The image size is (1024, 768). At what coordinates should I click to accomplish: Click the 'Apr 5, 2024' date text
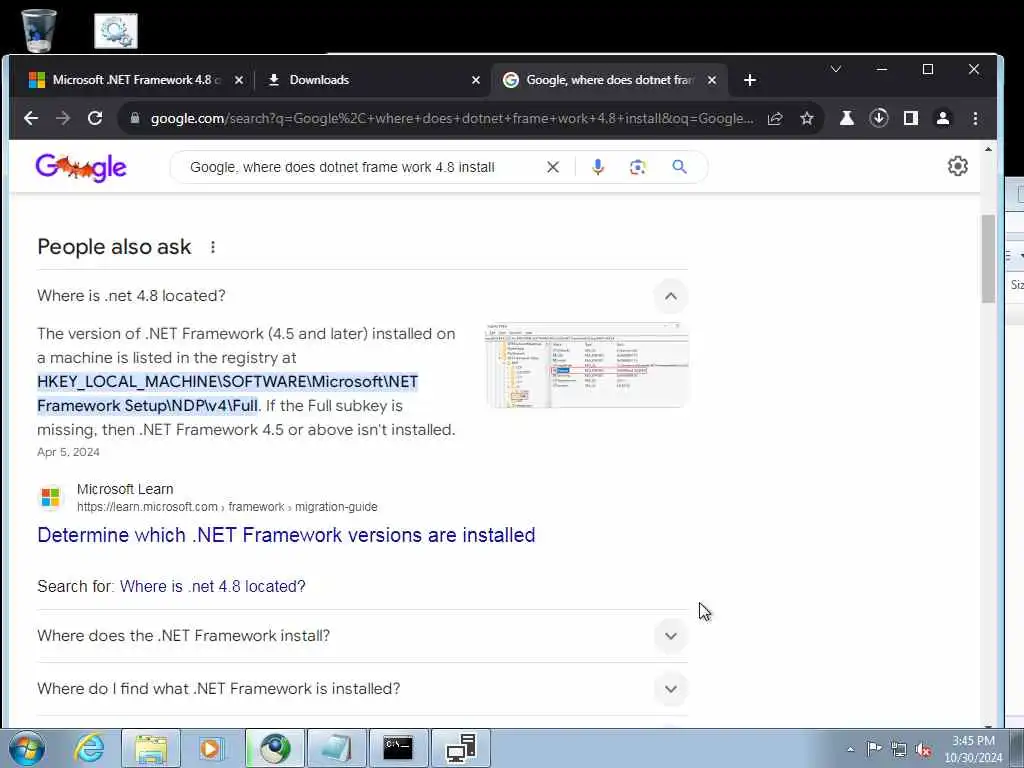[x=69, y=452]
